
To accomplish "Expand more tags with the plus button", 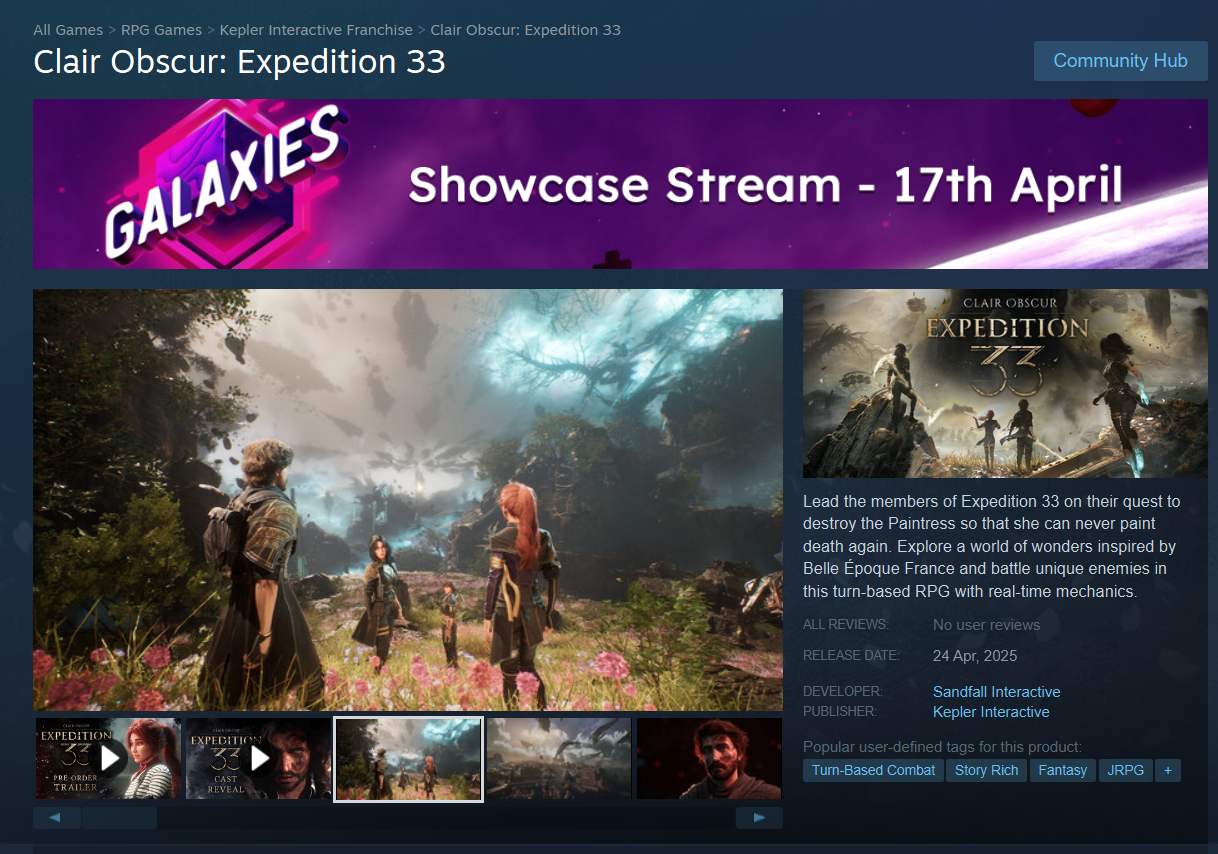I will pos(1167,770).
